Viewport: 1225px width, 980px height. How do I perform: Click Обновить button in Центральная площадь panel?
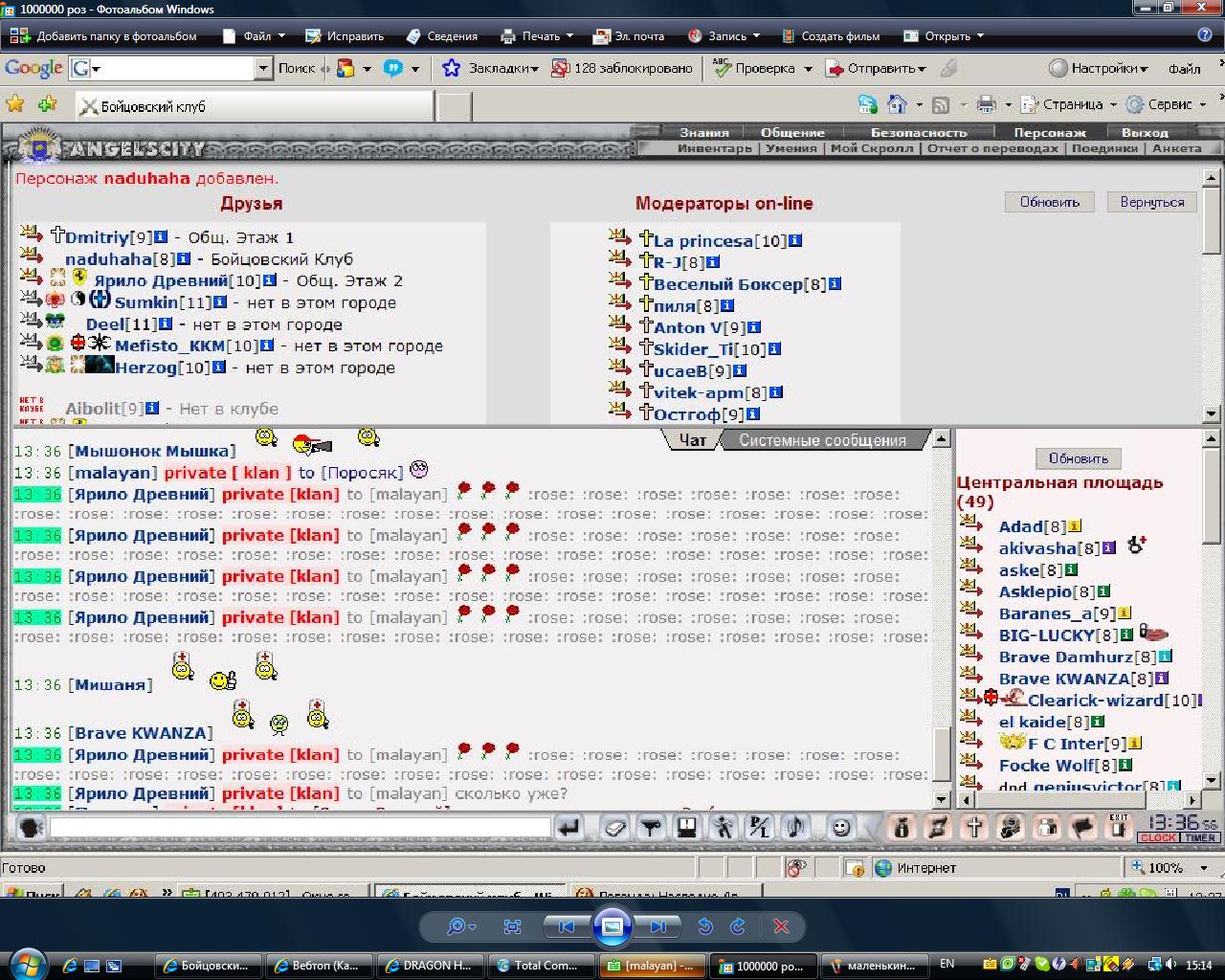1079,458
